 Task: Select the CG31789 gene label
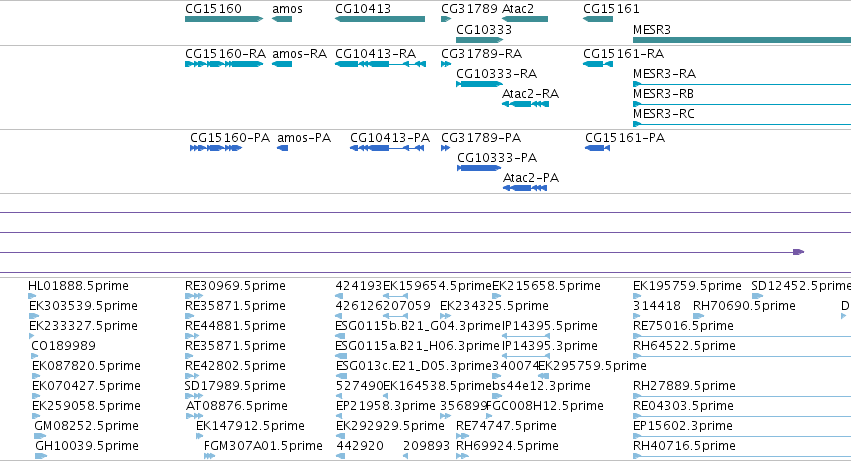[469, 9]
